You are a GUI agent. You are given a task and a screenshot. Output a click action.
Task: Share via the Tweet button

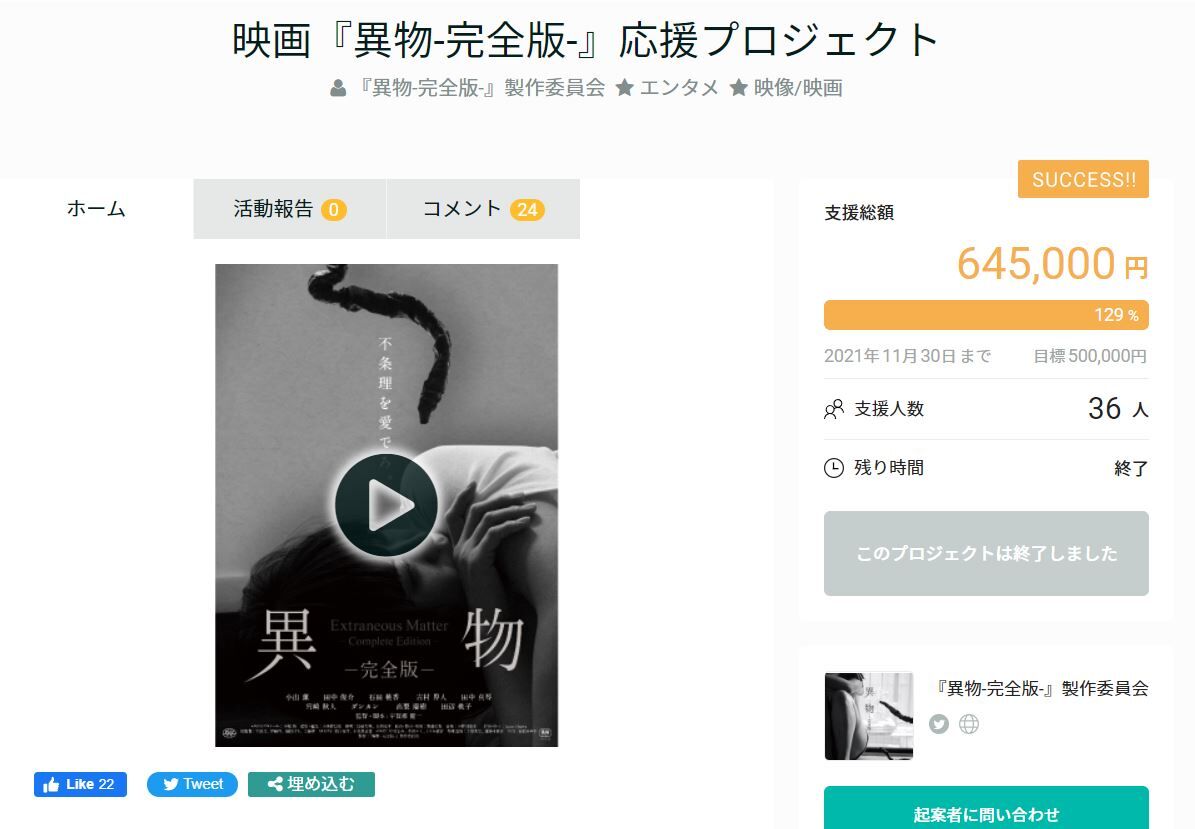tap(192, 784)
